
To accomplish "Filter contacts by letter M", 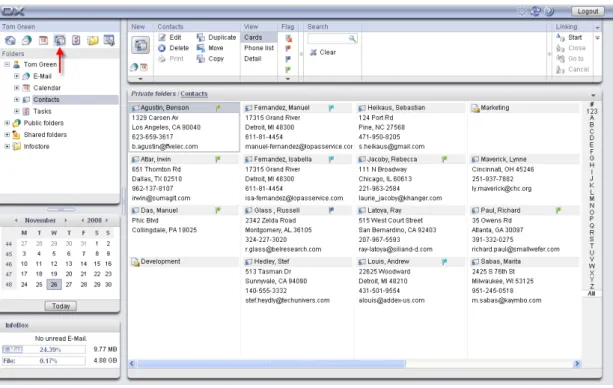I will (x=592, y=199).
